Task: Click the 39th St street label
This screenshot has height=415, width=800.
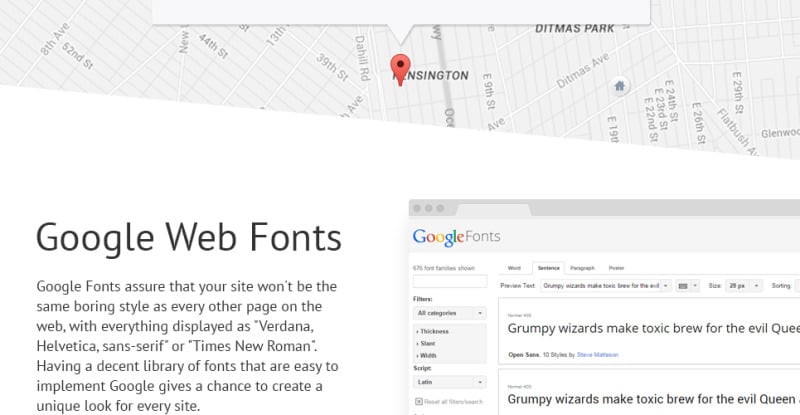Action: [333, 67]
